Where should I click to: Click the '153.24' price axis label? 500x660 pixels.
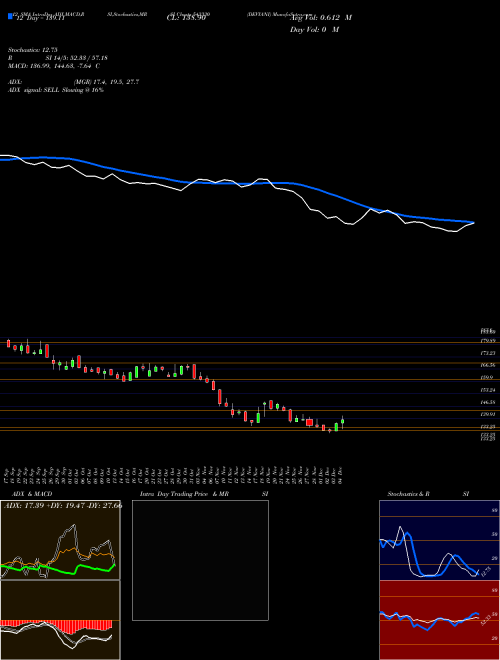488,390
